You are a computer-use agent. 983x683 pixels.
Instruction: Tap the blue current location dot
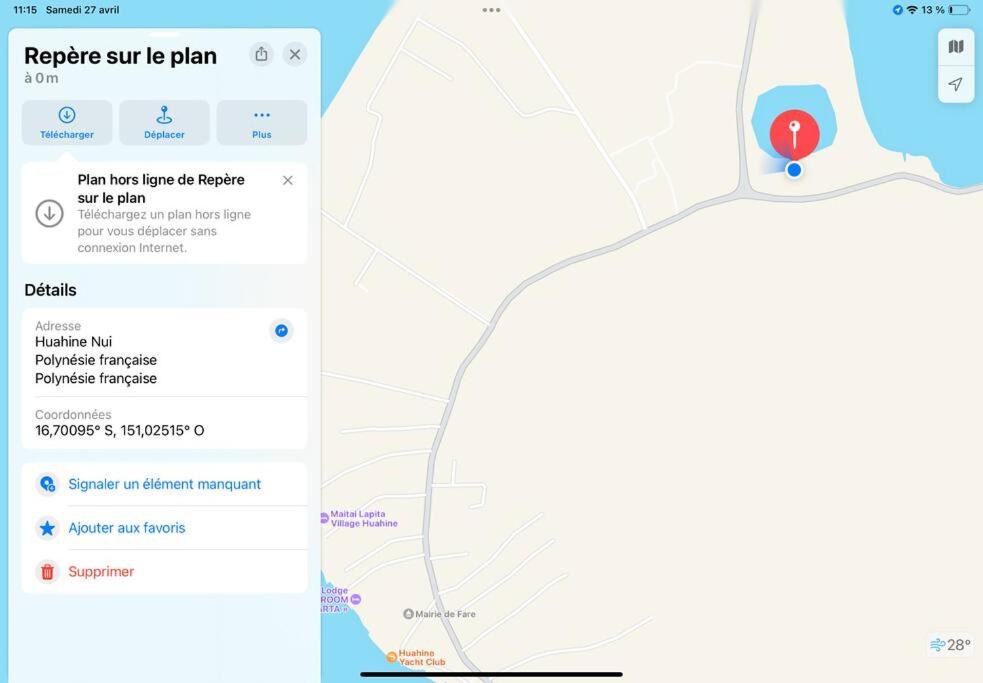point(794,170)
